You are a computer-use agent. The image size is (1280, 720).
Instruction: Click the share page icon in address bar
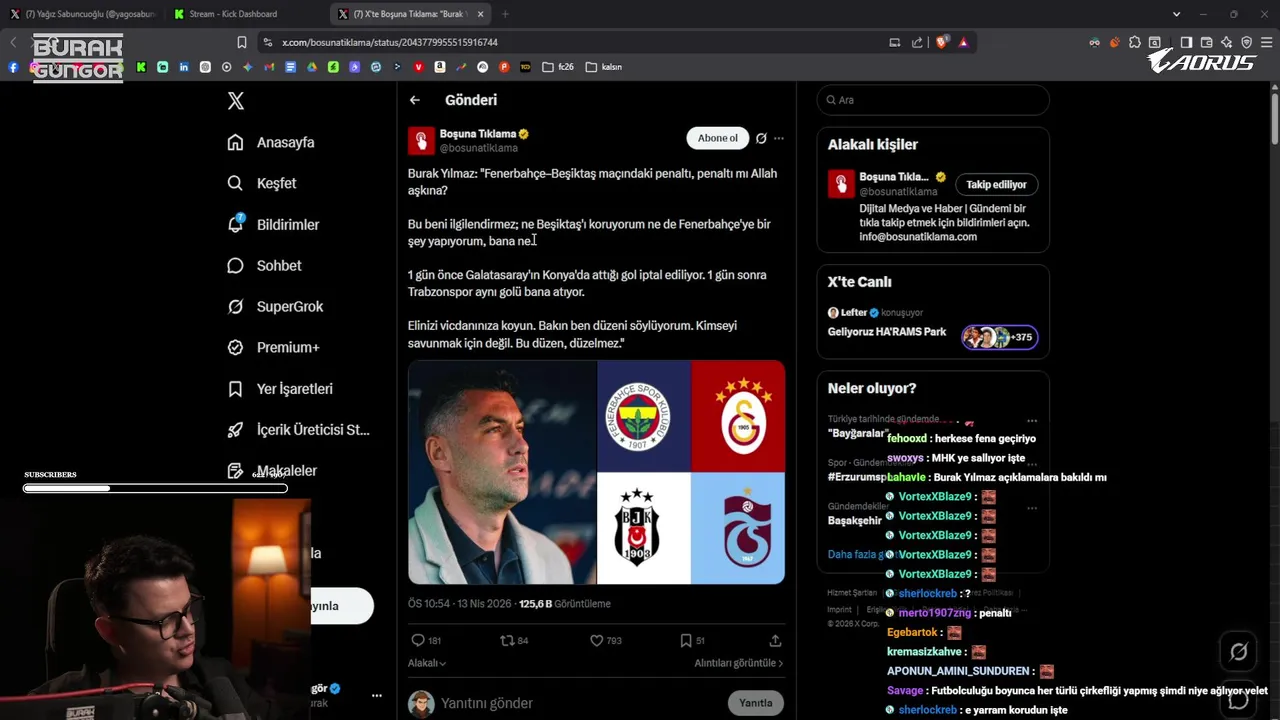(917, 42)
